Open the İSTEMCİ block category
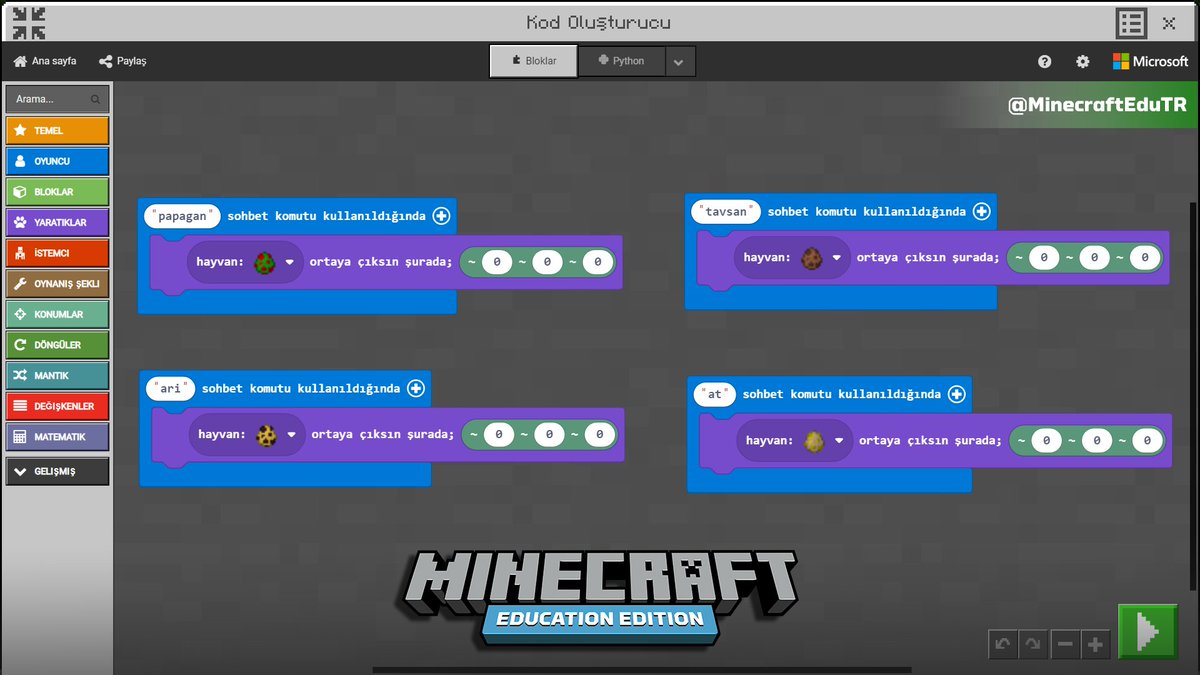 (57, 253)
